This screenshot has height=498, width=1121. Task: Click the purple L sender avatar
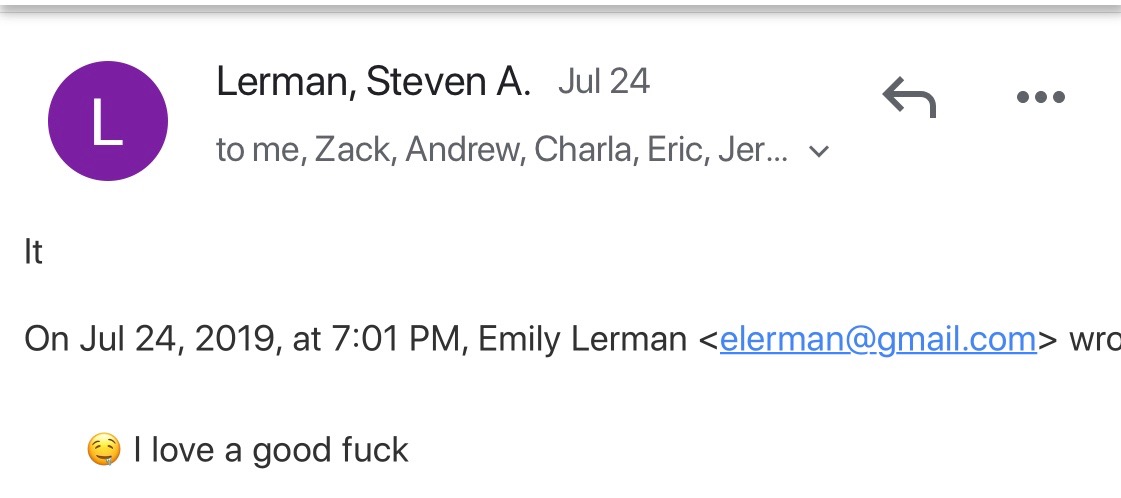[x=107, y=121]
